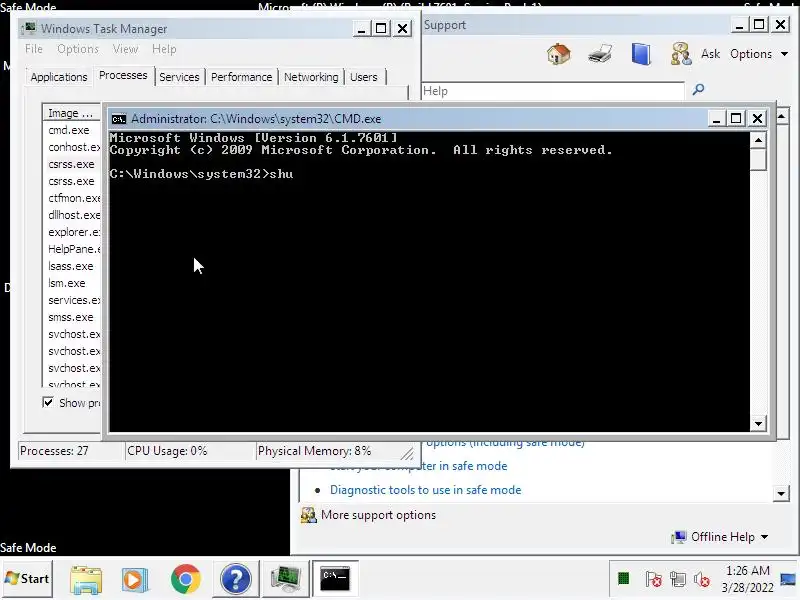Screen dimensions: 800x600
Task: Switch to the Performance tab
Action: coord(241,77)
